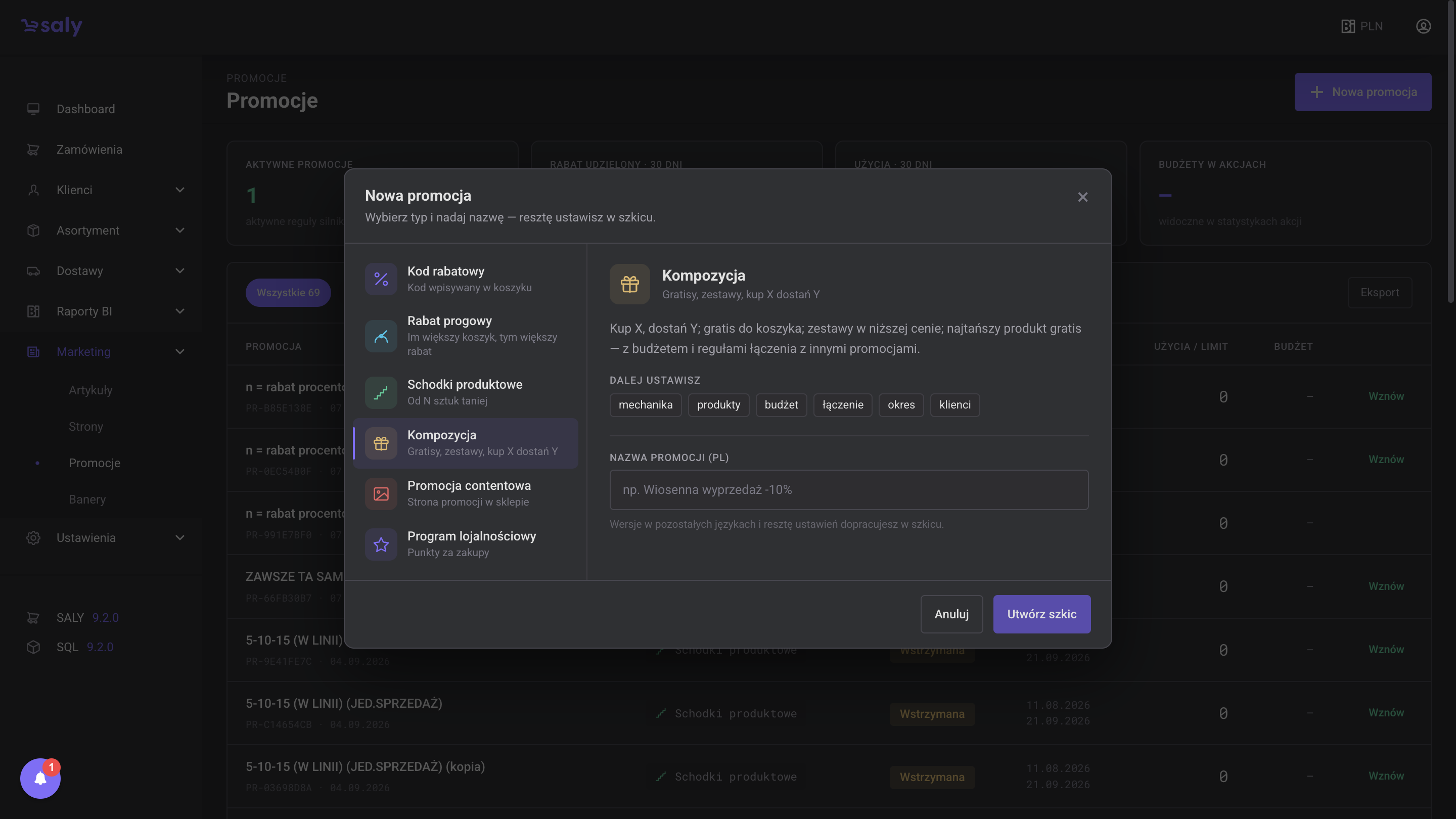Close the Nowa promocja dialog with X
This screenshot has width=1456, height=819.
(1082, 197)
